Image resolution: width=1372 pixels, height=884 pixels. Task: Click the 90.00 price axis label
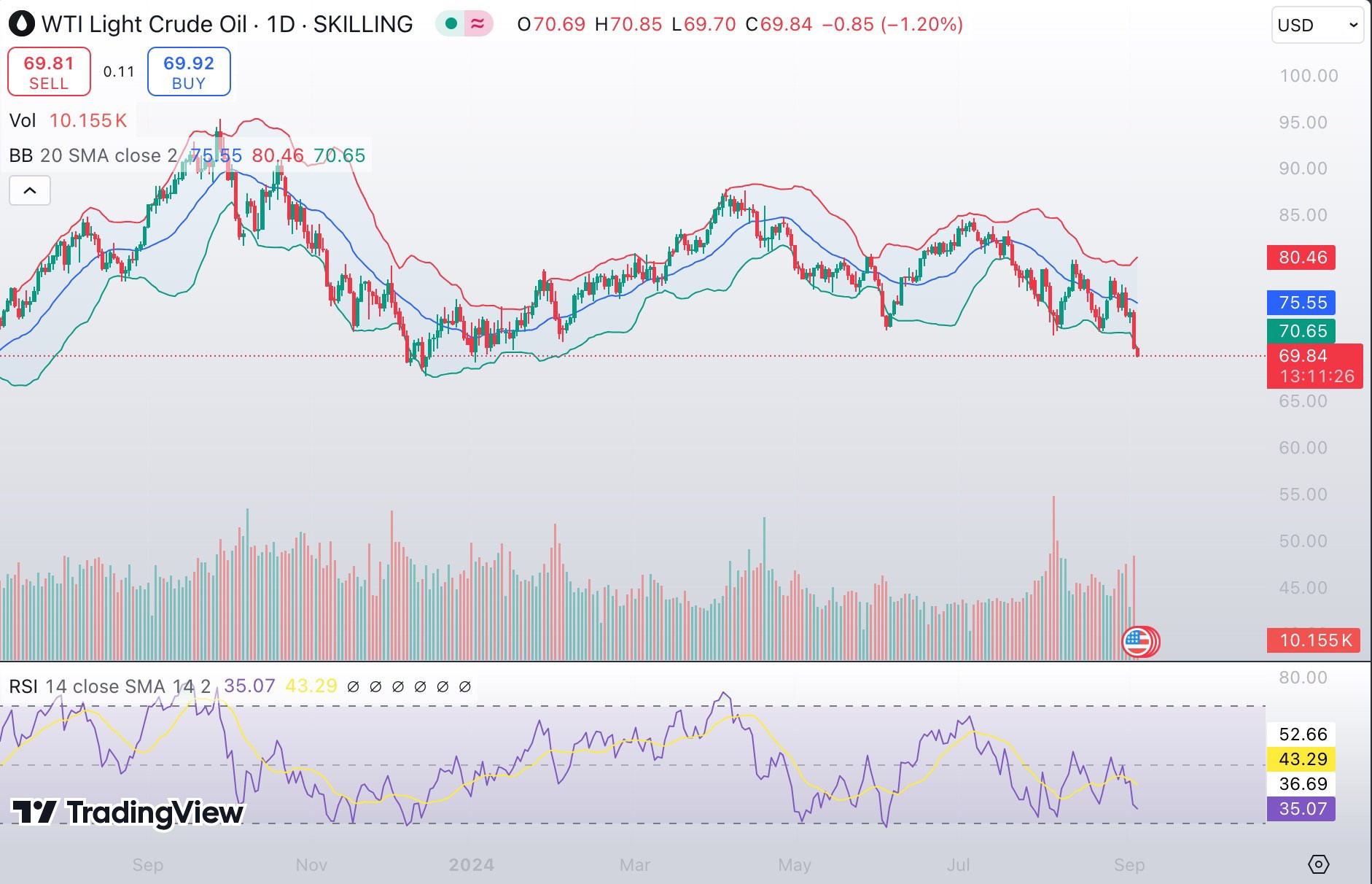[x=1303, y=168]
